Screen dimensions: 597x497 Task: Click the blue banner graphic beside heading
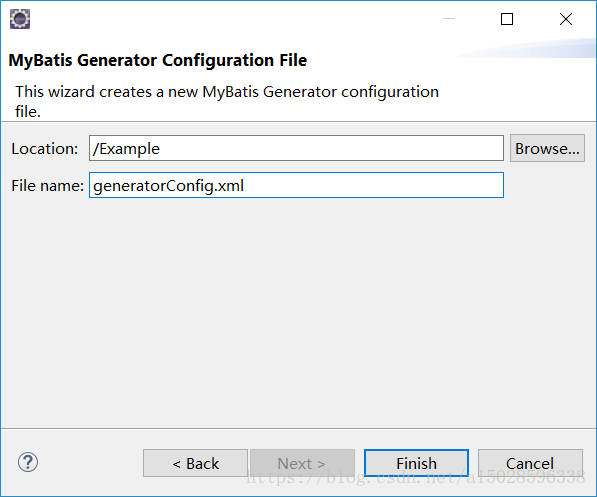coord(527,49)
